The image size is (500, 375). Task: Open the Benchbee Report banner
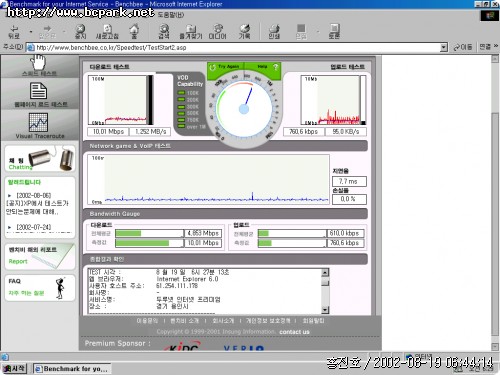click(x=40, y=256)
